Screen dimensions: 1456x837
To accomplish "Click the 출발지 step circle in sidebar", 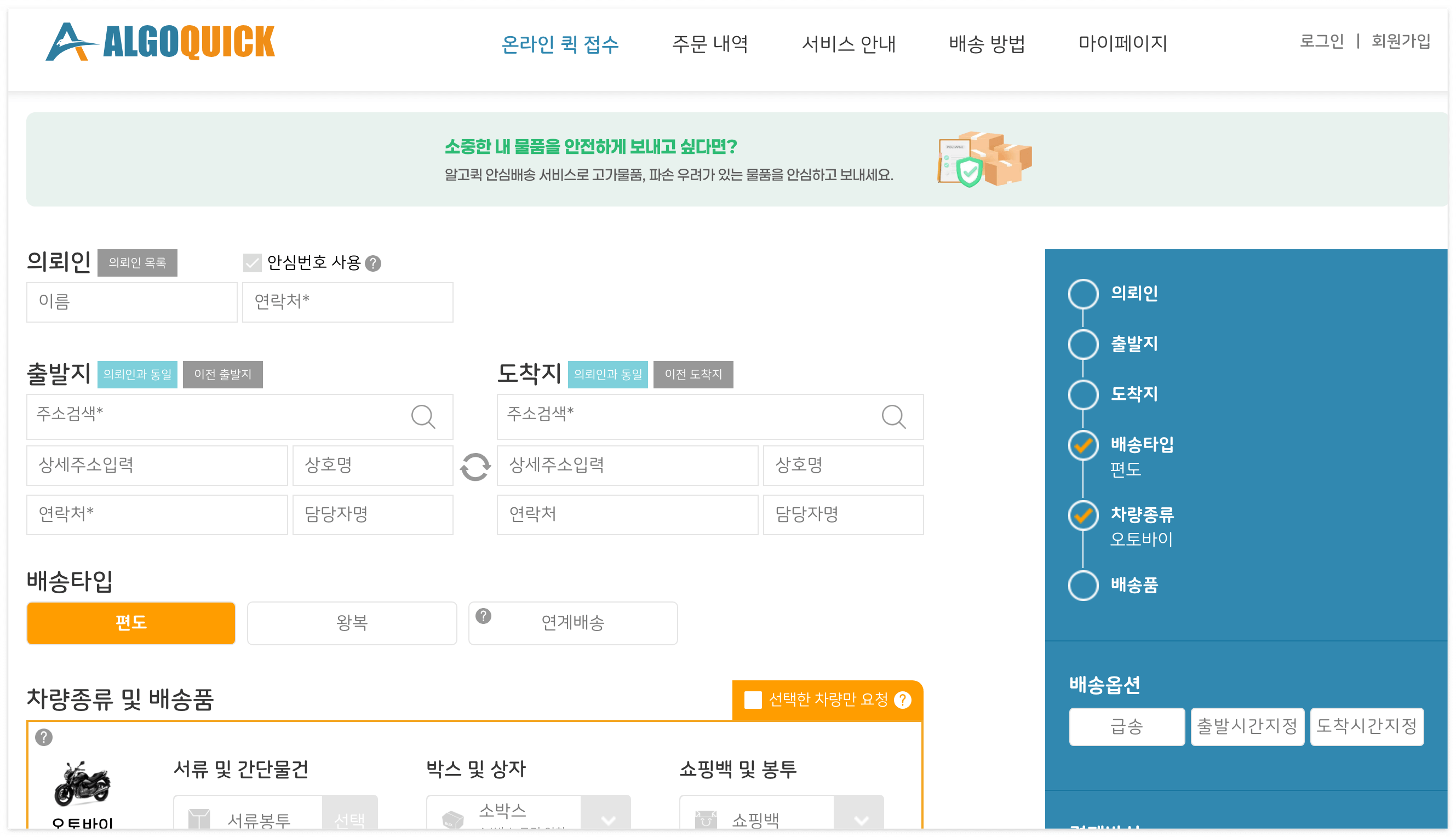I will 1083,345.
